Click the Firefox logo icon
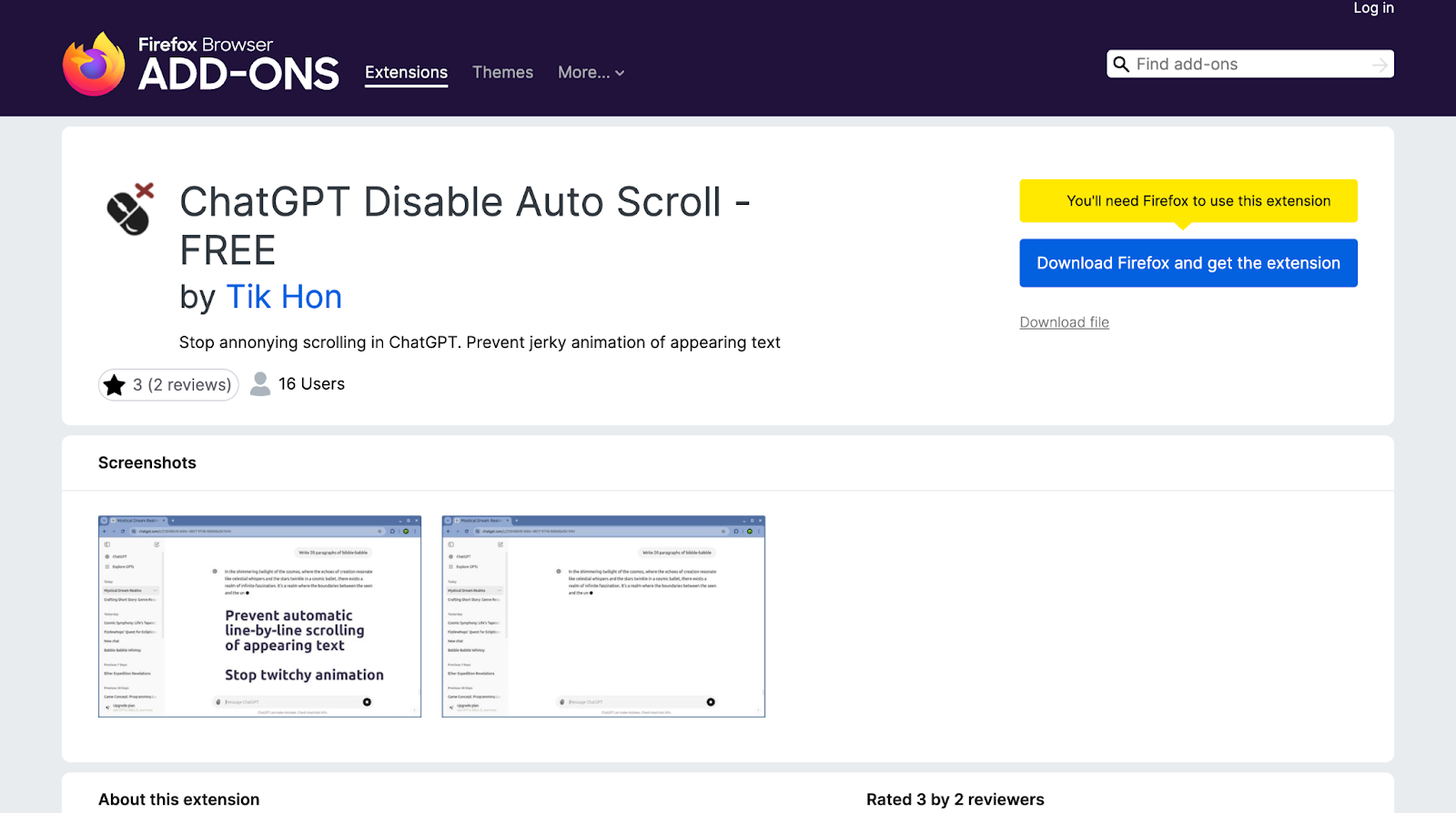The height and width of the screenshot is (813, 1456). point(94,65)
